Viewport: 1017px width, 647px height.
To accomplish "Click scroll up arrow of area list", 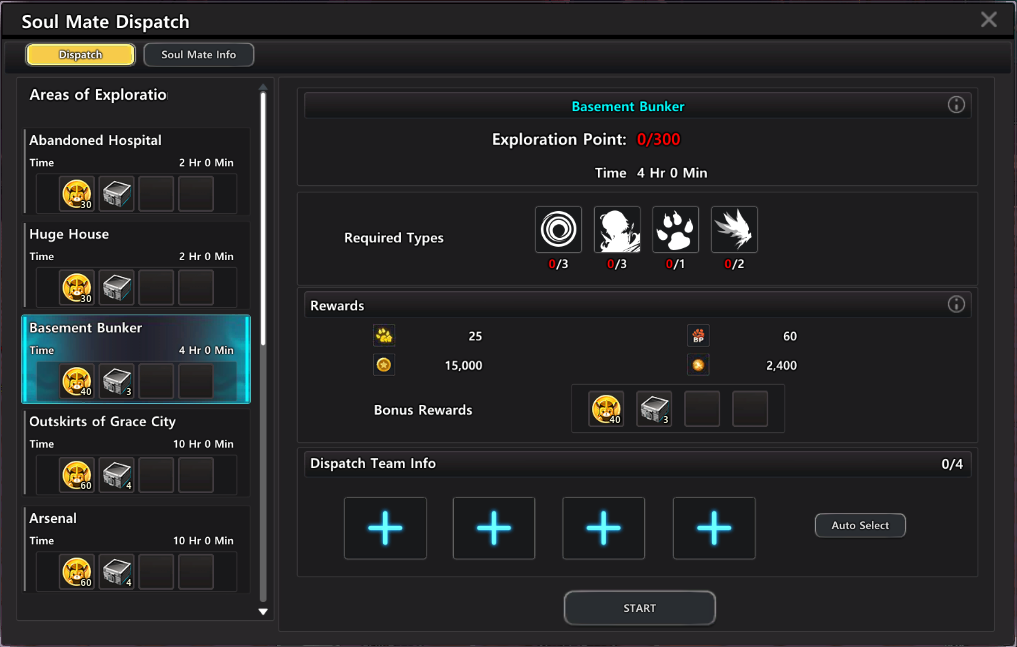I will (x=263, y=87).
